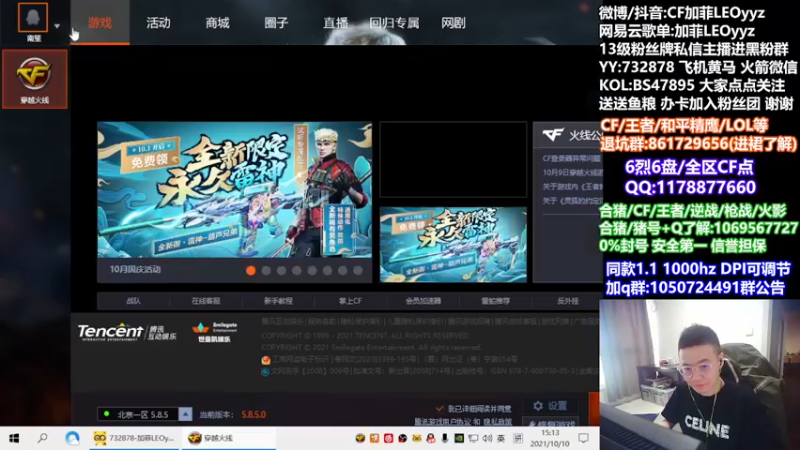800x450 pixels.
Task: Select the 穿越火线 CF game icon in the sidebar
Action: (x=34, y=79)
